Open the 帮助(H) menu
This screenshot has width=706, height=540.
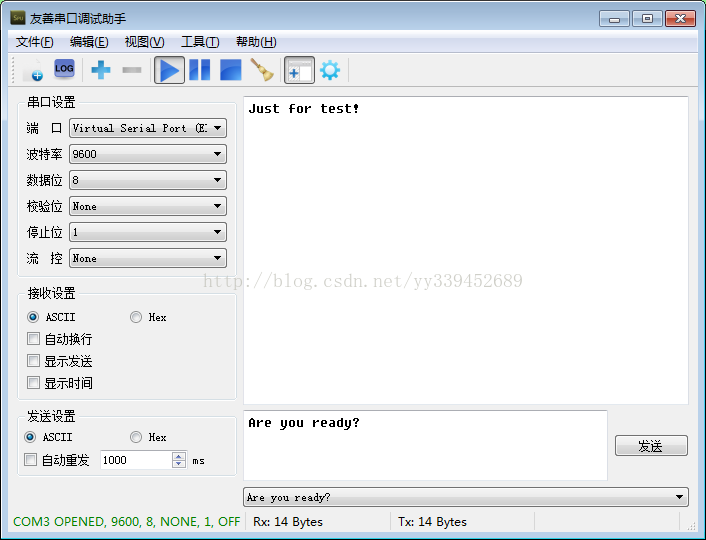pyautogui.click(x=256, y=42)
